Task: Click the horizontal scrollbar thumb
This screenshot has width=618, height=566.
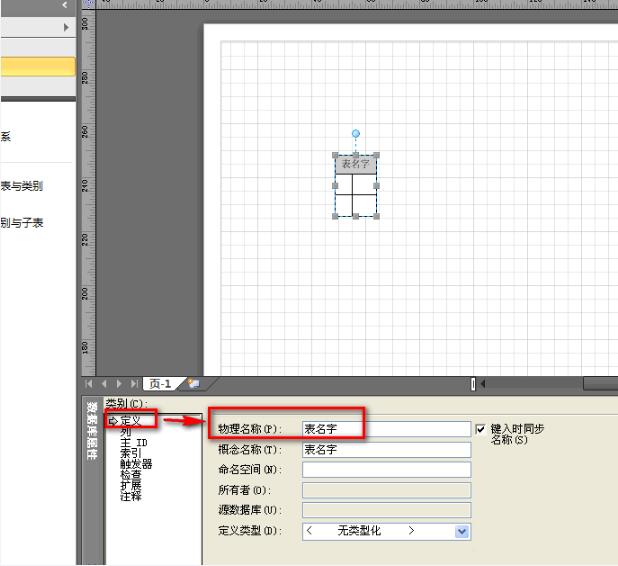Action: [x=600, y=384]
